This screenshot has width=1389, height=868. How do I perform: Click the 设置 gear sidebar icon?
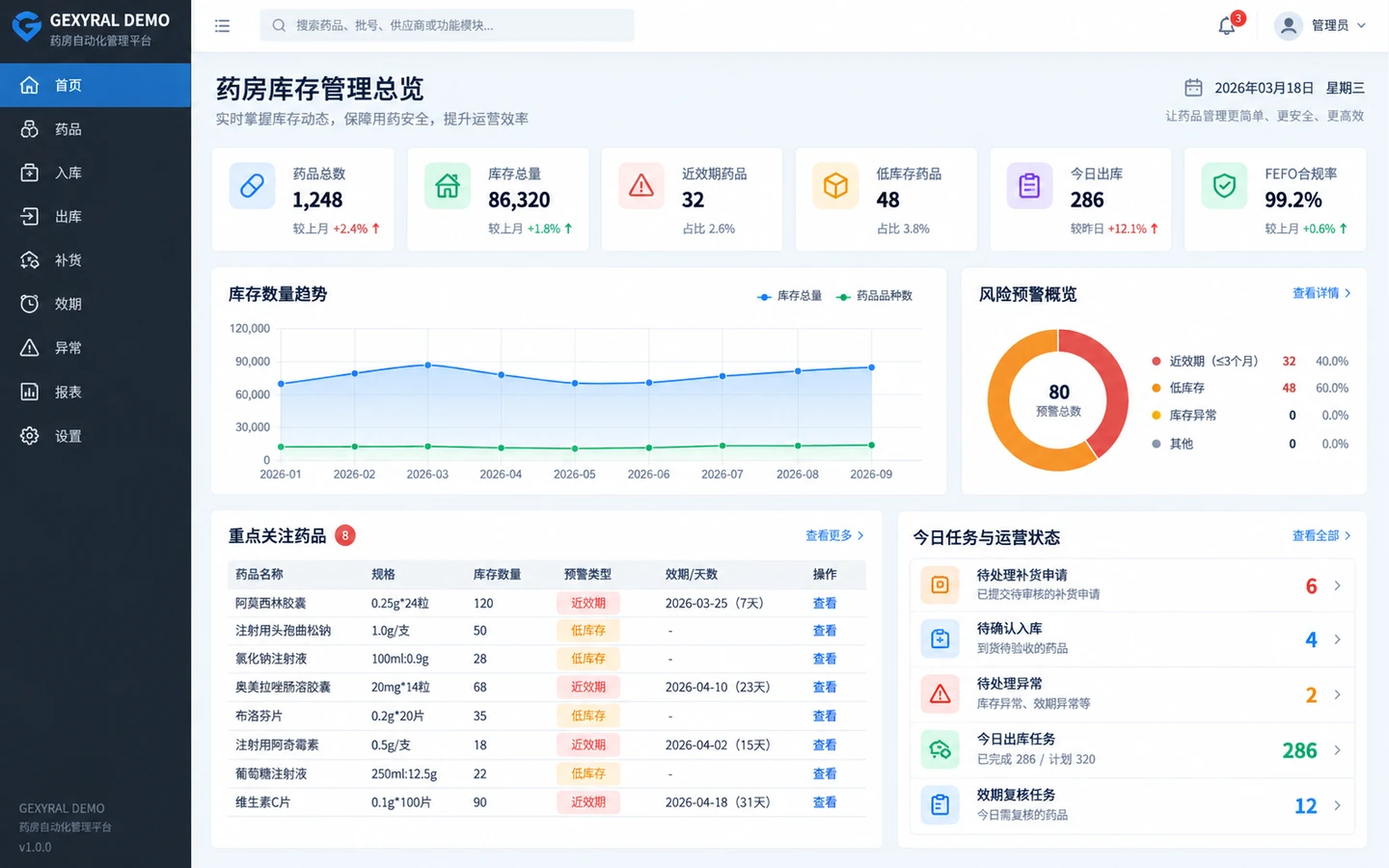[x=30, y=436]
